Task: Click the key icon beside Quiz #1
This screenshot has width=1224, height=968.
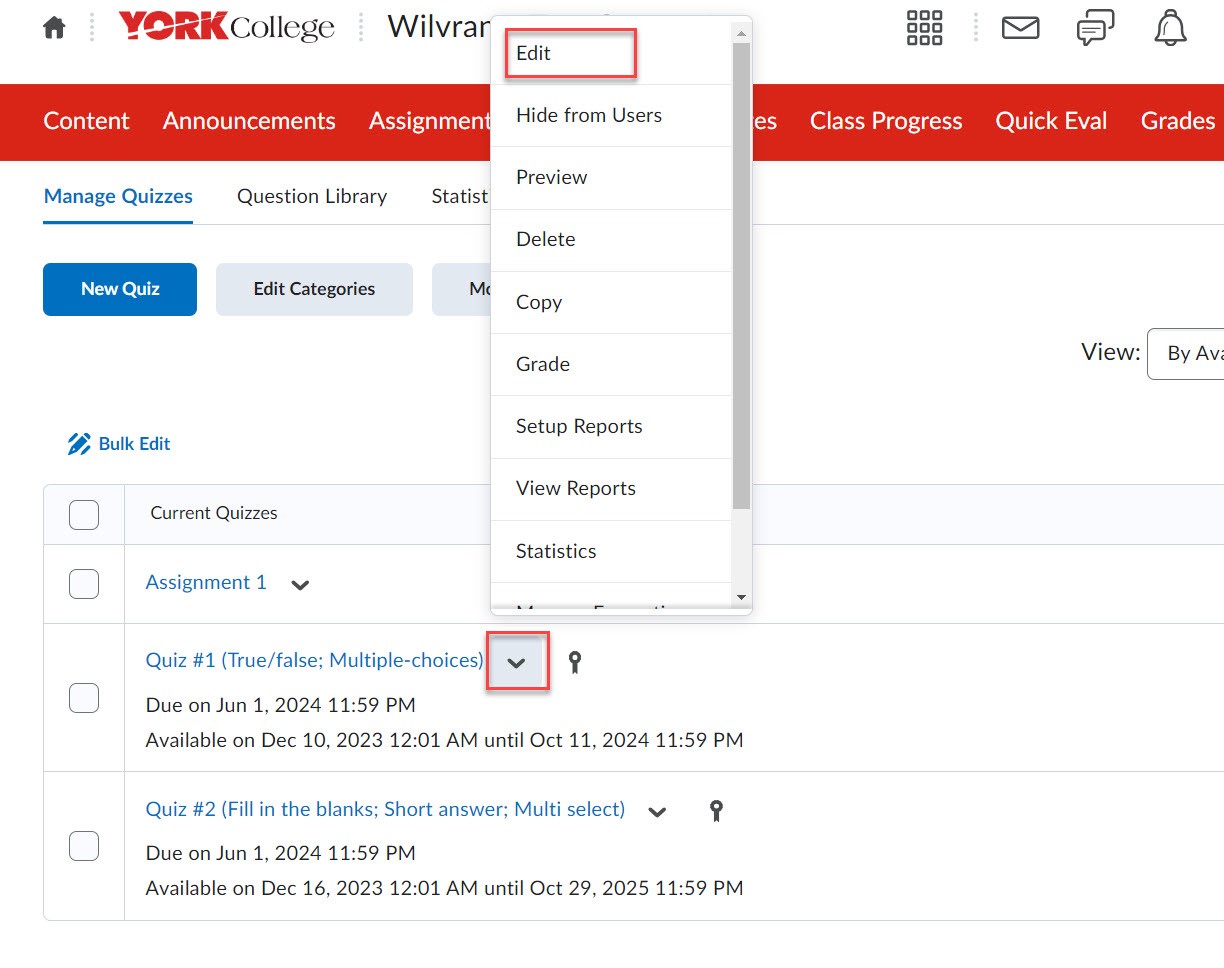Action: pos(575,661)
